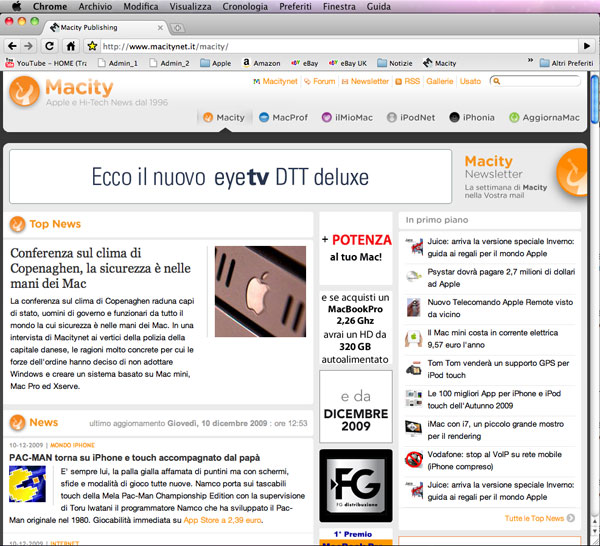600x546 pixels.
Task: Open the Apple menu
Action: tap(16, 6)
